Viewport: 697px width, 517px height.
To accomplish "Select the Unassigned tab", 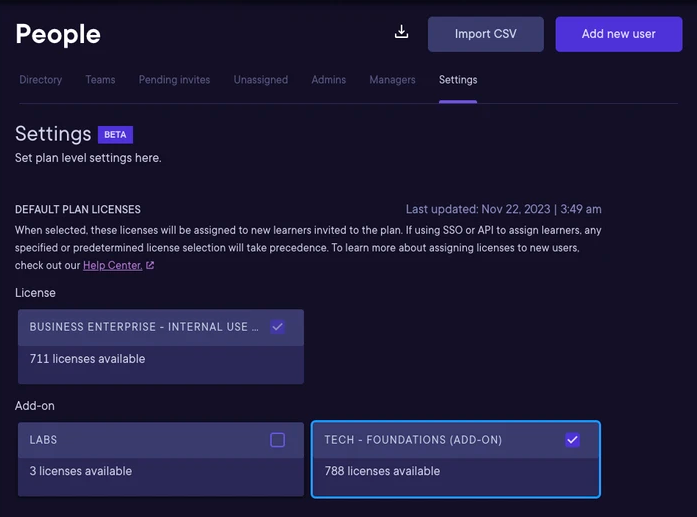I will (x=261, y=80).
